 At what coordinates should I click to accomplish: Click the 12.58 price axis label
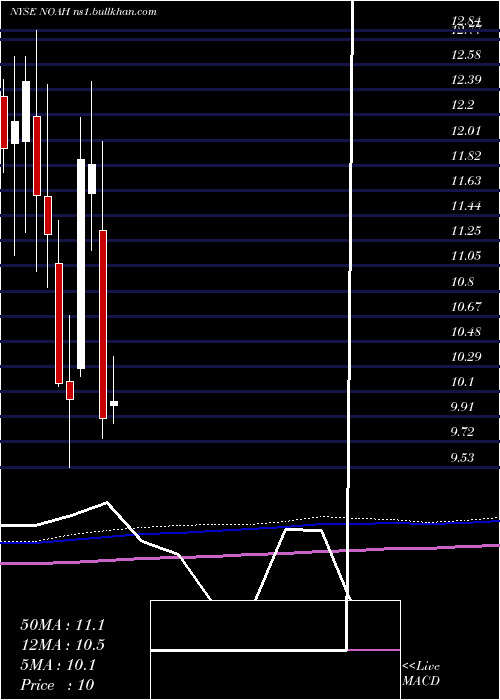click(x=466, y=55)
